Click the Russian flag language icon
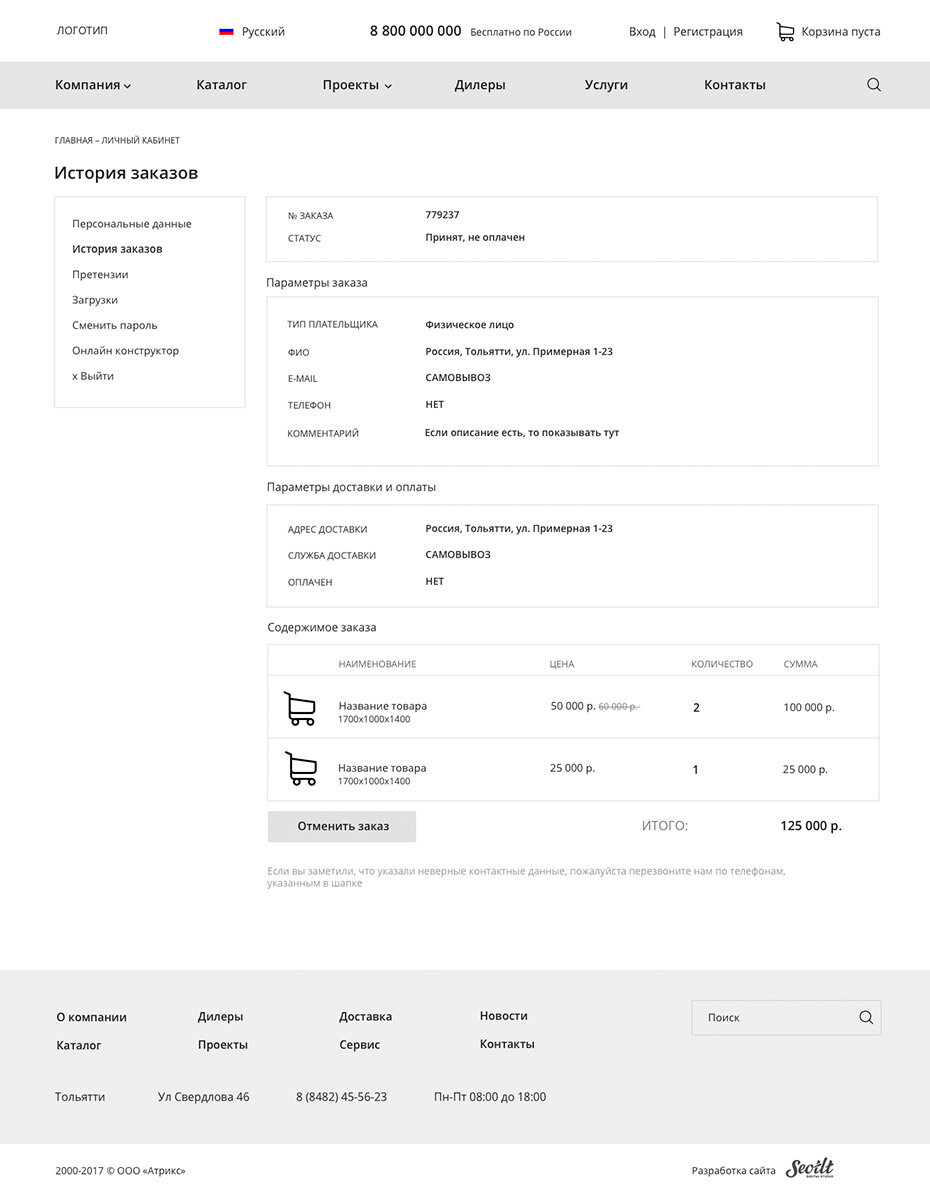Viewport: 930px width, 1200px height. point(226,32)
